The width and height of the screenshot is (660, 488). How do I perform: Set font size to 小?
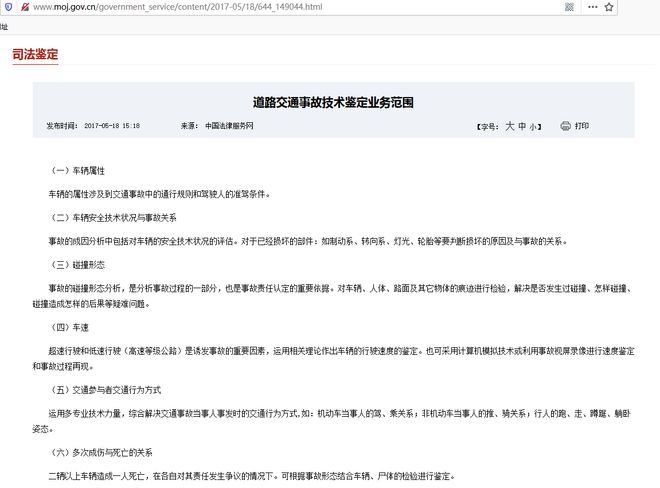(x=533, y=127)
